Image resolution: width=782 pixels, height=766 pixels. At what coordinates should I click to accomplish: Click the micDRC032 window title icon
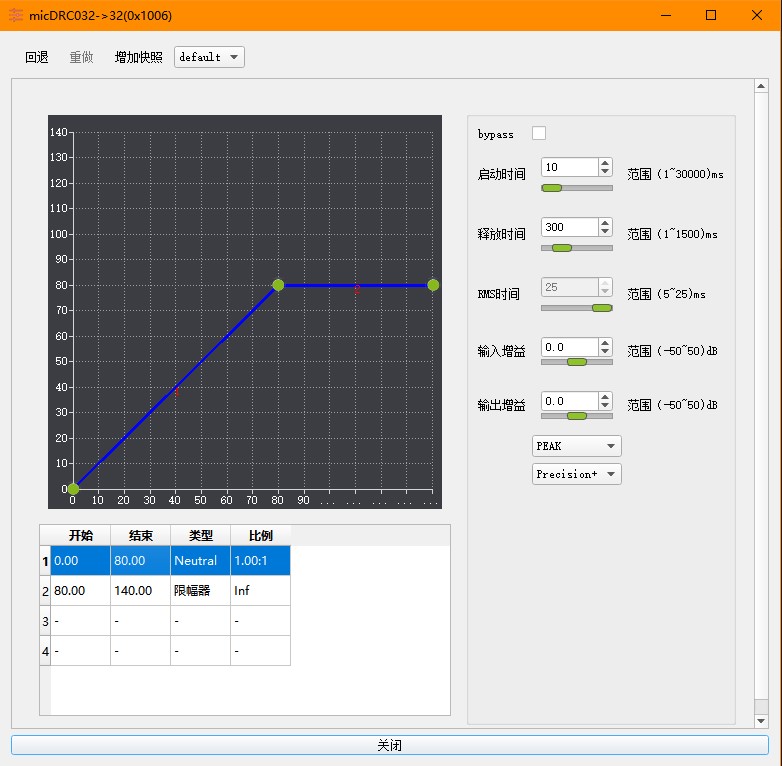(x=16, y=15)
